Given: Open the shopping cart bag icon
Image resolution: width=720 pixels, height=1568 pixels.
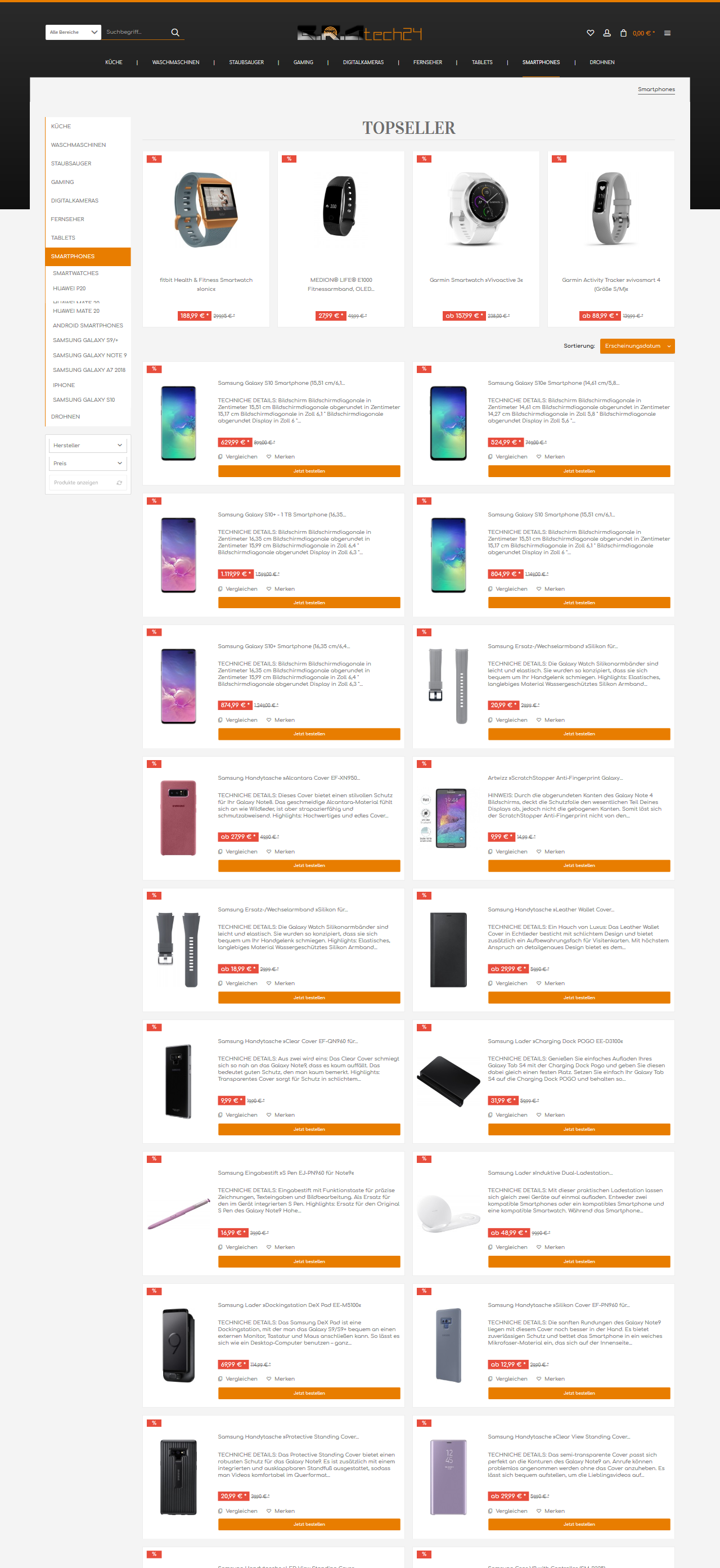Looking at the screenshot, I should (623, 33).
